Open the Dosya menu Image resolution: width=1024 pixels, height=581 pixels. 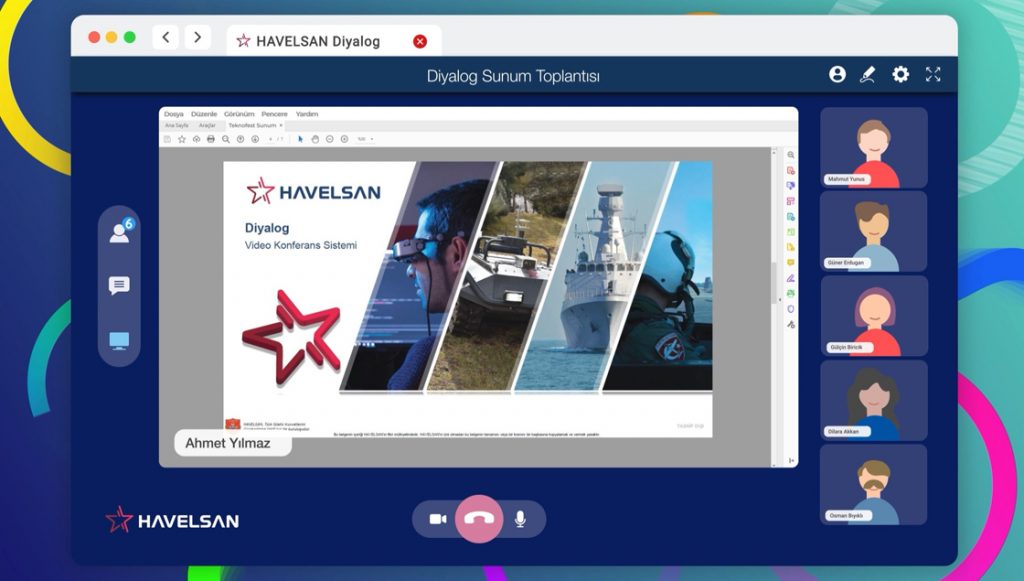coord(174,114)
